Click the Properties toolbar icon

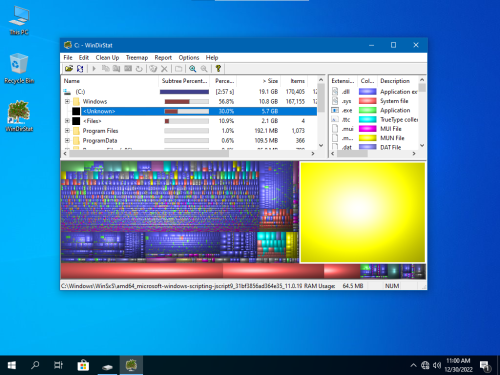(x=179, y=69)
